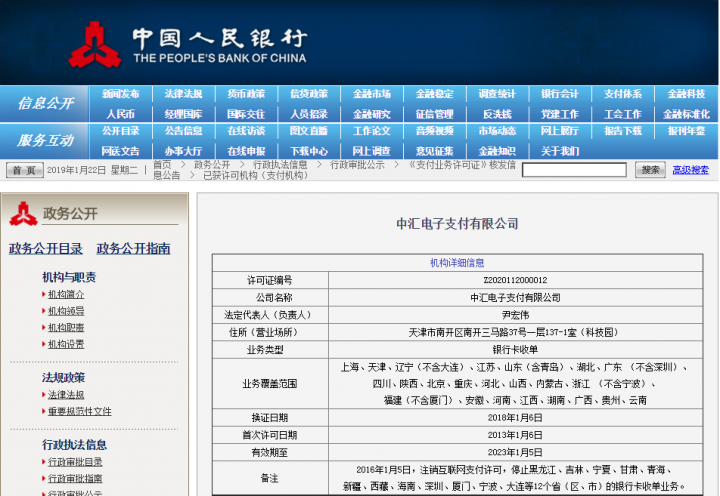Open 金融标准化 navigation item

pos(686,114)
